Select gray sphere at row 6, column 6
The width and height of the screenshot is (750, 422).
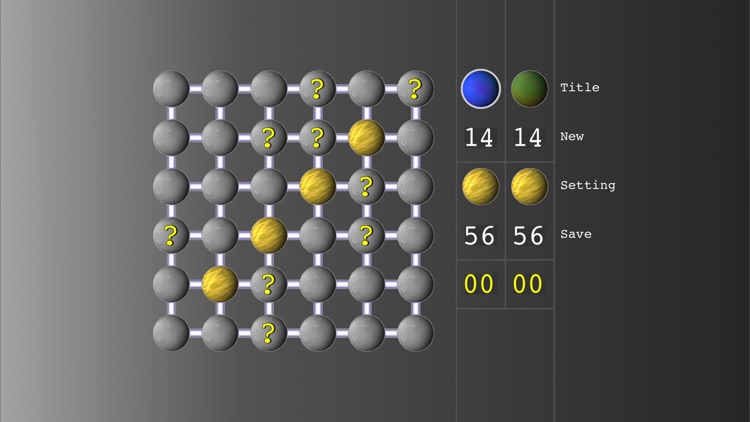pyautogui.click(x=415, y=333)
